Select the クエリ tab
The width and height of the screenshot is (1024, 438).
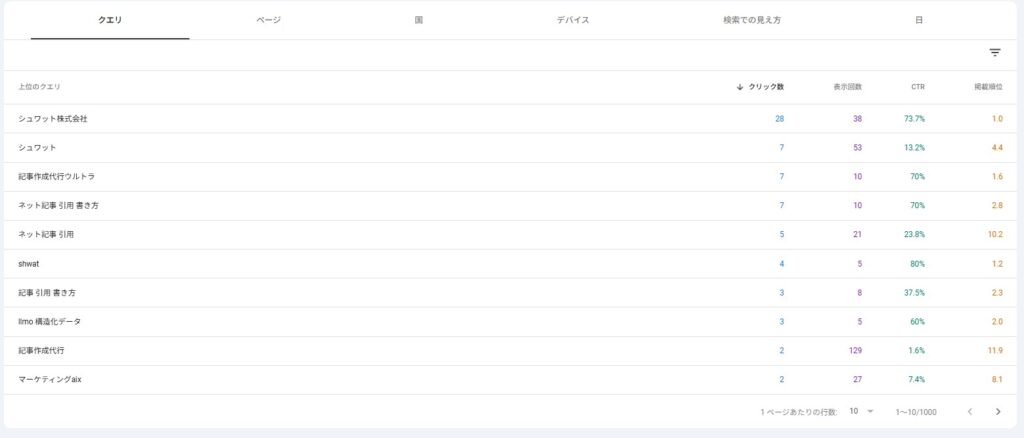[110, 20]
